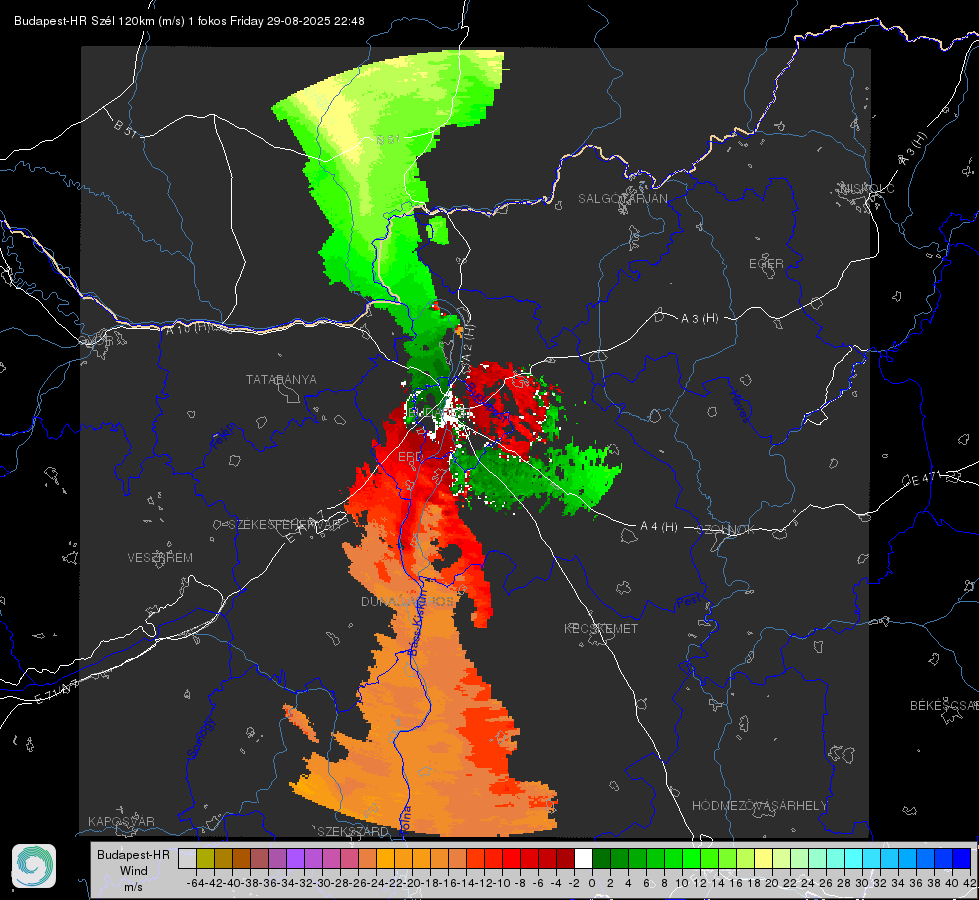Image resolution: width=979 pixels, height=900 pixels.
Task: Click the 'Somogy' county label
Action: point(201,739)
